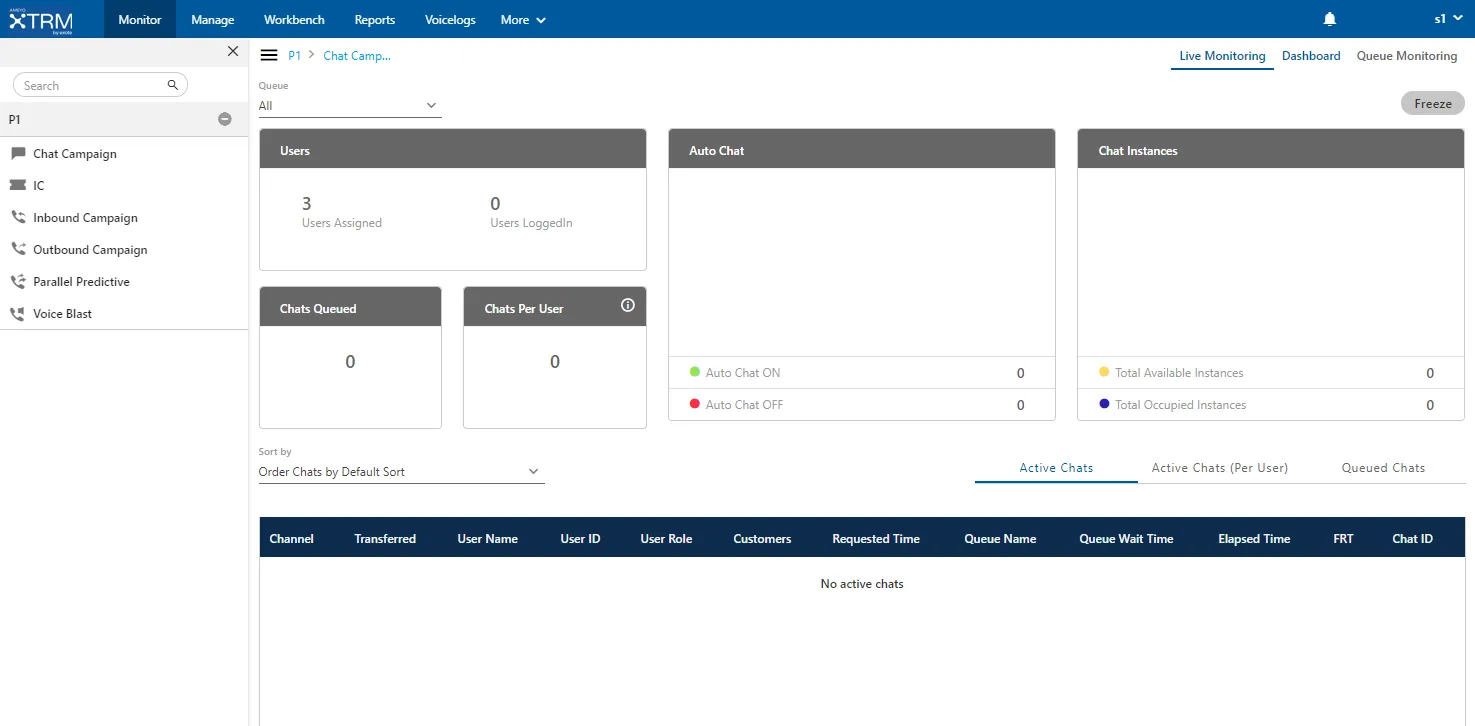Click the search magnifier icon
This screenshot has width=1475, height=726.
pos(173,85)
